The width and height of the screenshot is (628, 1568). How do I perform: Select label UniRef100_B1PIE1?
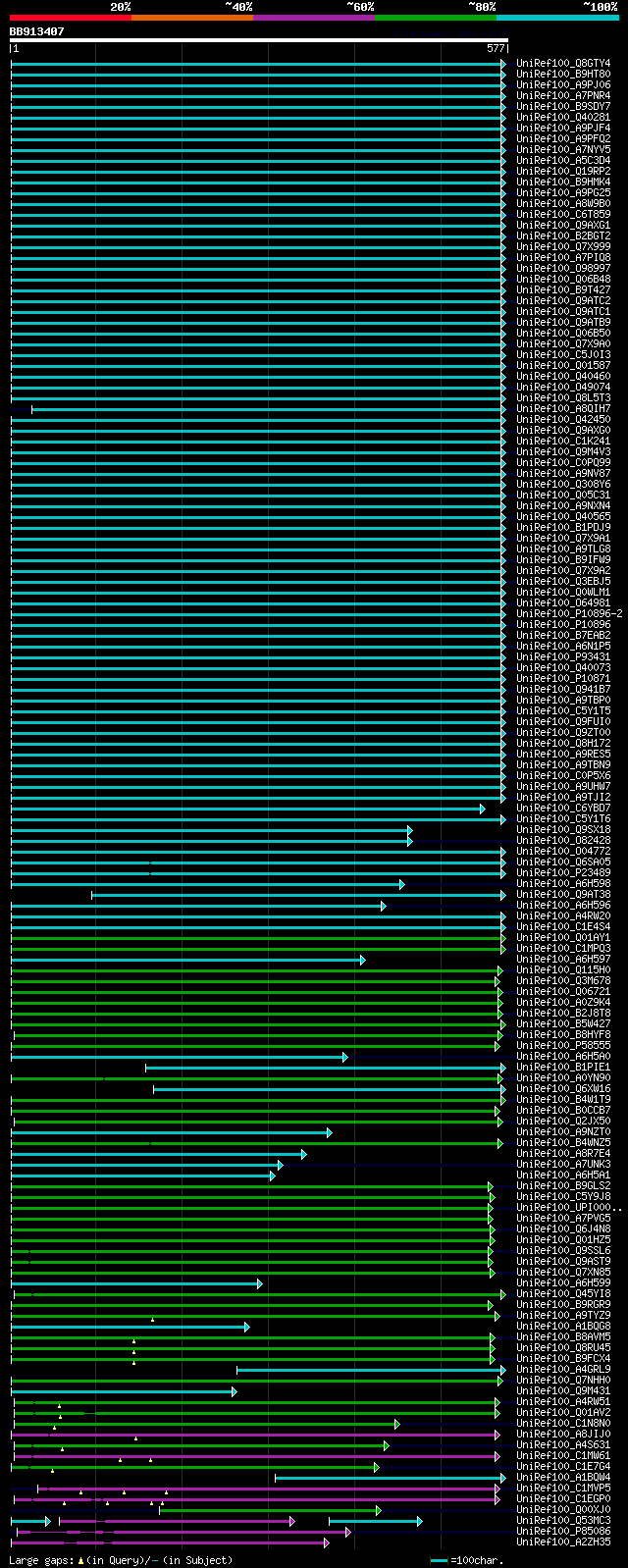click(x=563, y=1067)
